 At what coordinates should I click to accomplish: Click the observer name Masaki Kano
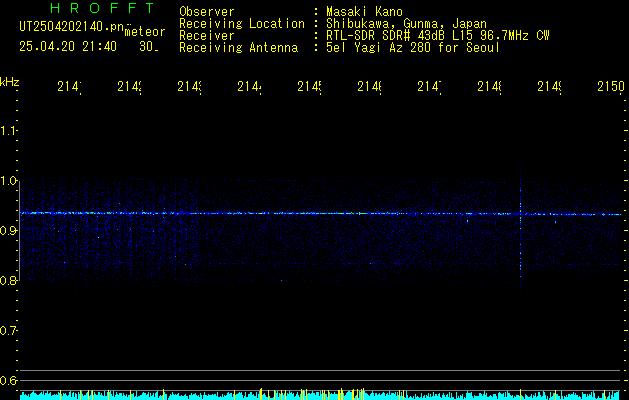coord(364,12)
